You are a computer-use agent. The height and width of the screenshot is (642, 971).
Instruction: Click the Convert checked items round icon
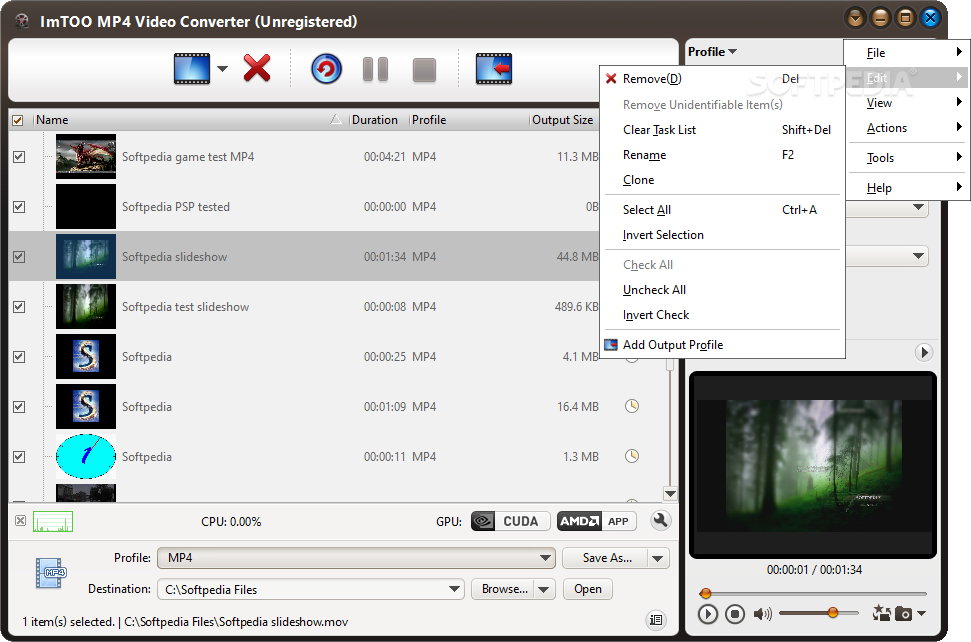pos(326,69)
